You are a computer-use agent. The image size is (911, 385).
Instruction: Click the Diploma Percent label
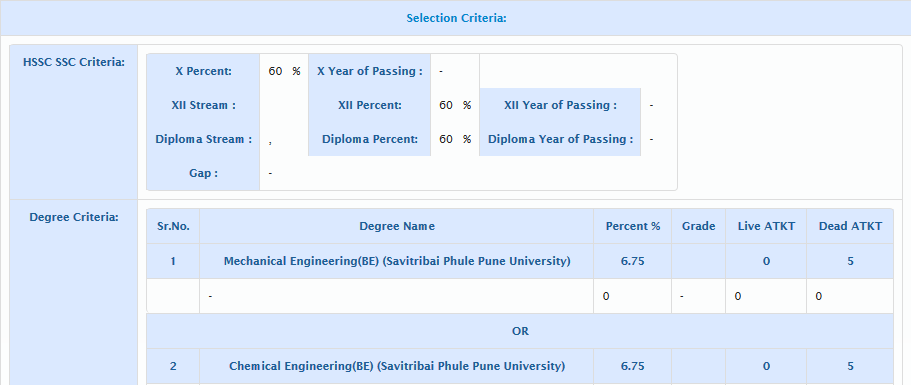[370, 139]
